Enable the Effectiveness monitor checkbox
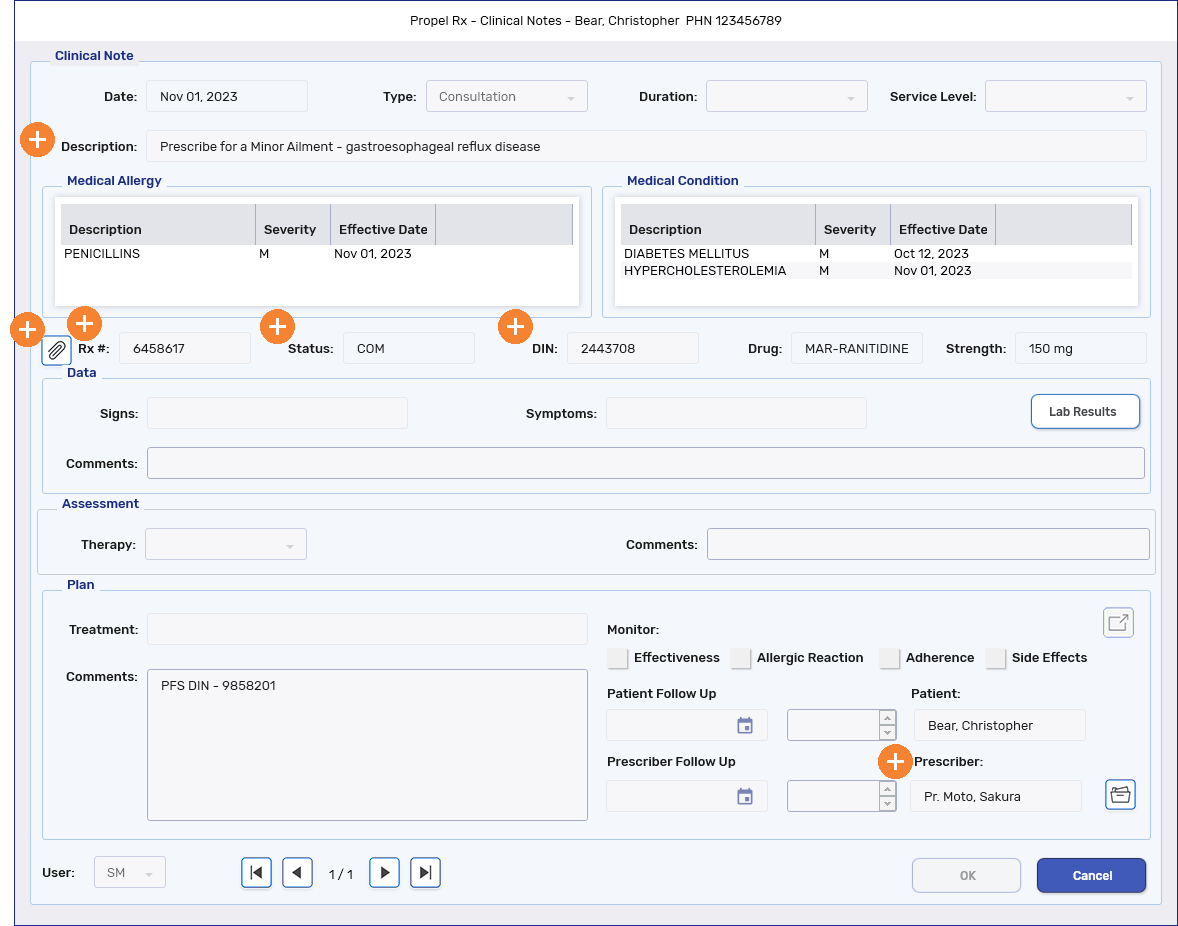Viewport: 1178px width, 926px height. point(617,658)
